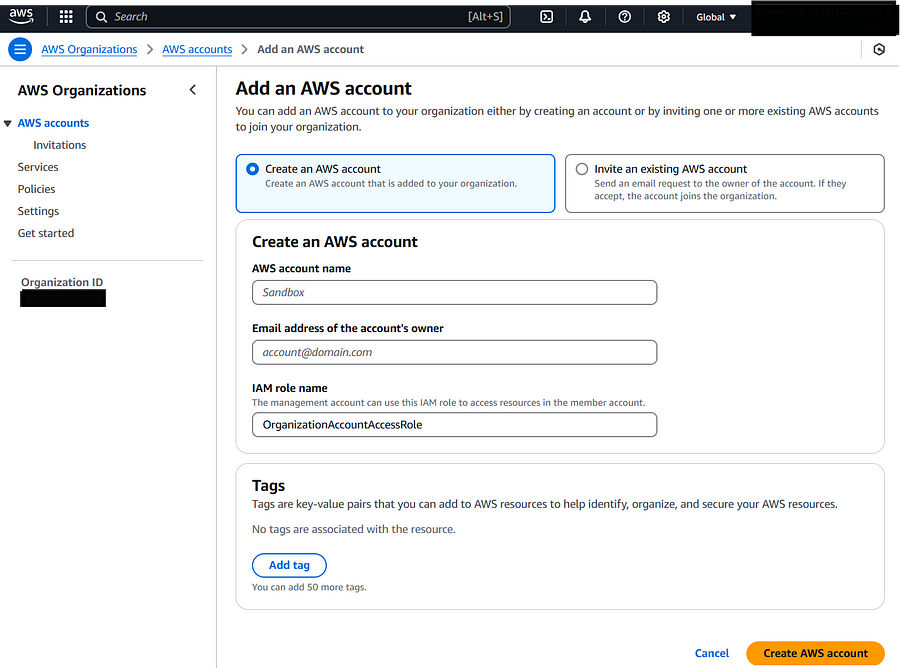Click the 'Tags' section heading
The image size is (900, 668).
[x=269, y=486]
